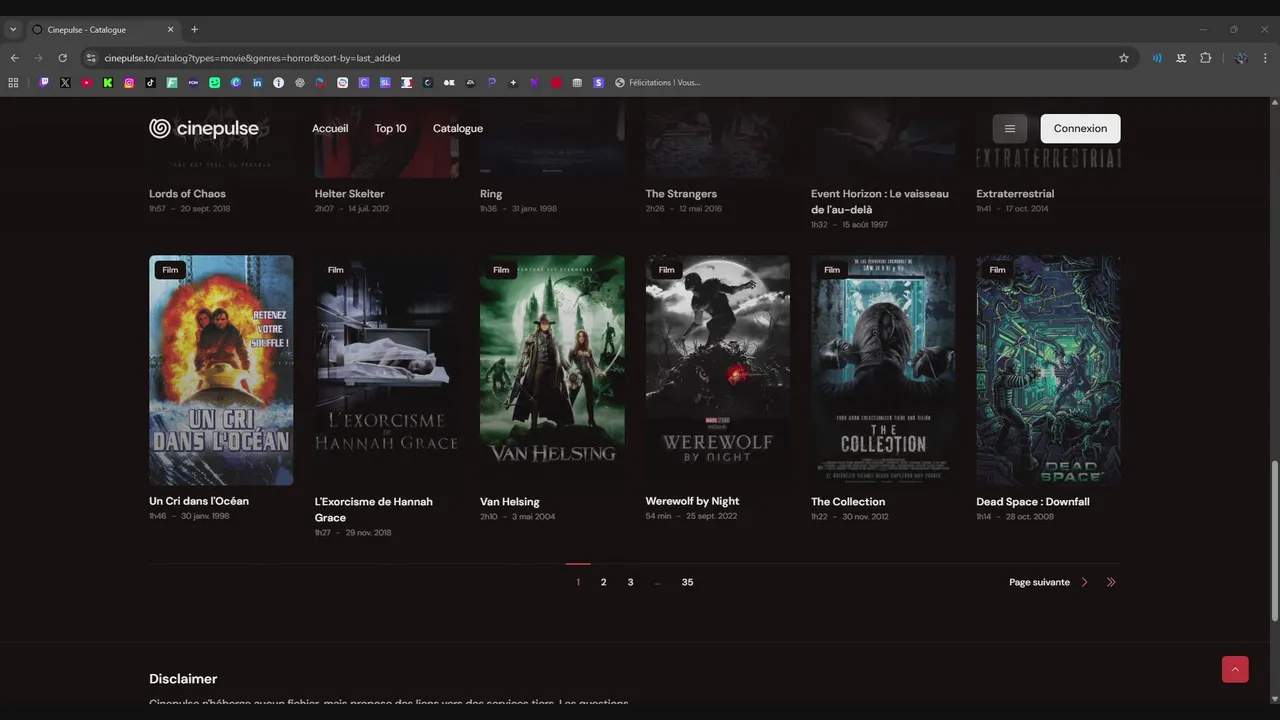Bookmark this page with the star icon

point(1124,58)
